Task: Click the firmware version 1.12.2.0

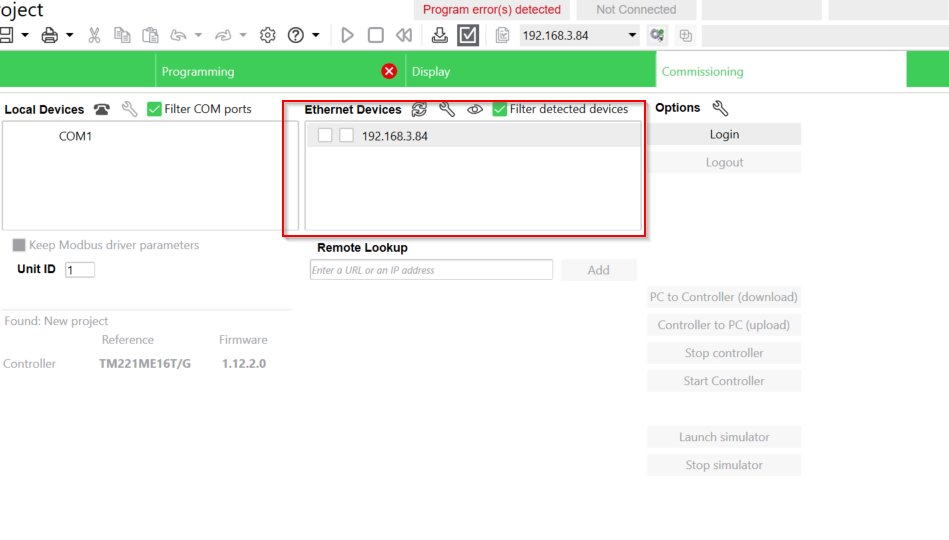Action: pos(244,364)
